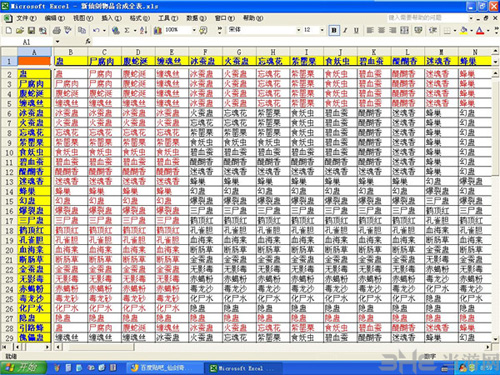Viewport: 500px width, 375px height.
Task: Click the horizontal scrollbar right arrow
Action: coord(488,347)
